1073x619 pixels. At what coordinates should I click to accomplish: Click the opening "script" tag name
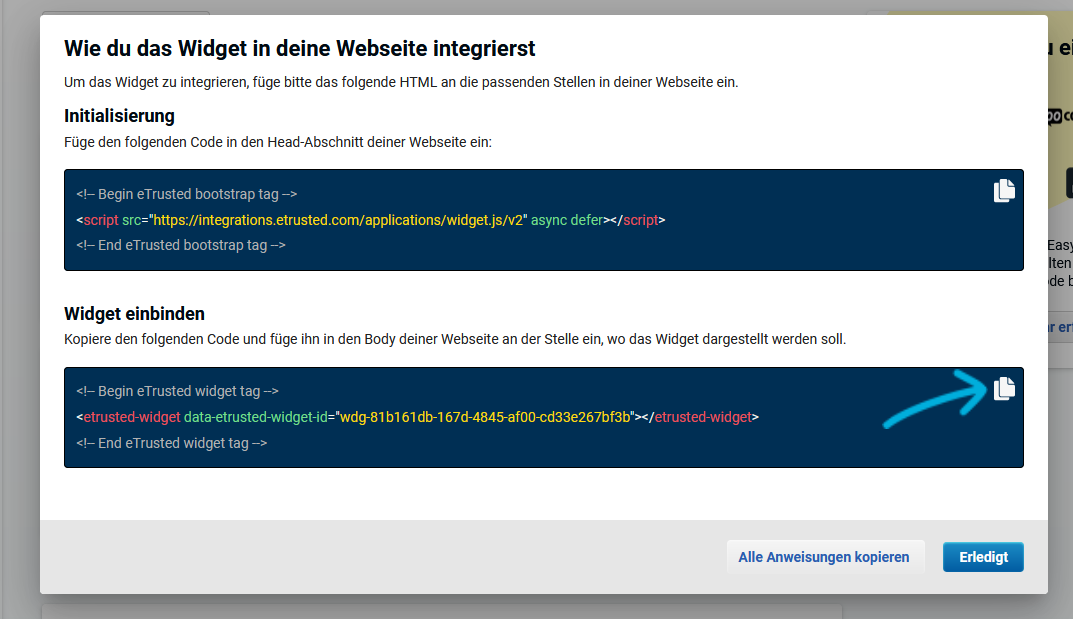tap(100, 220)
